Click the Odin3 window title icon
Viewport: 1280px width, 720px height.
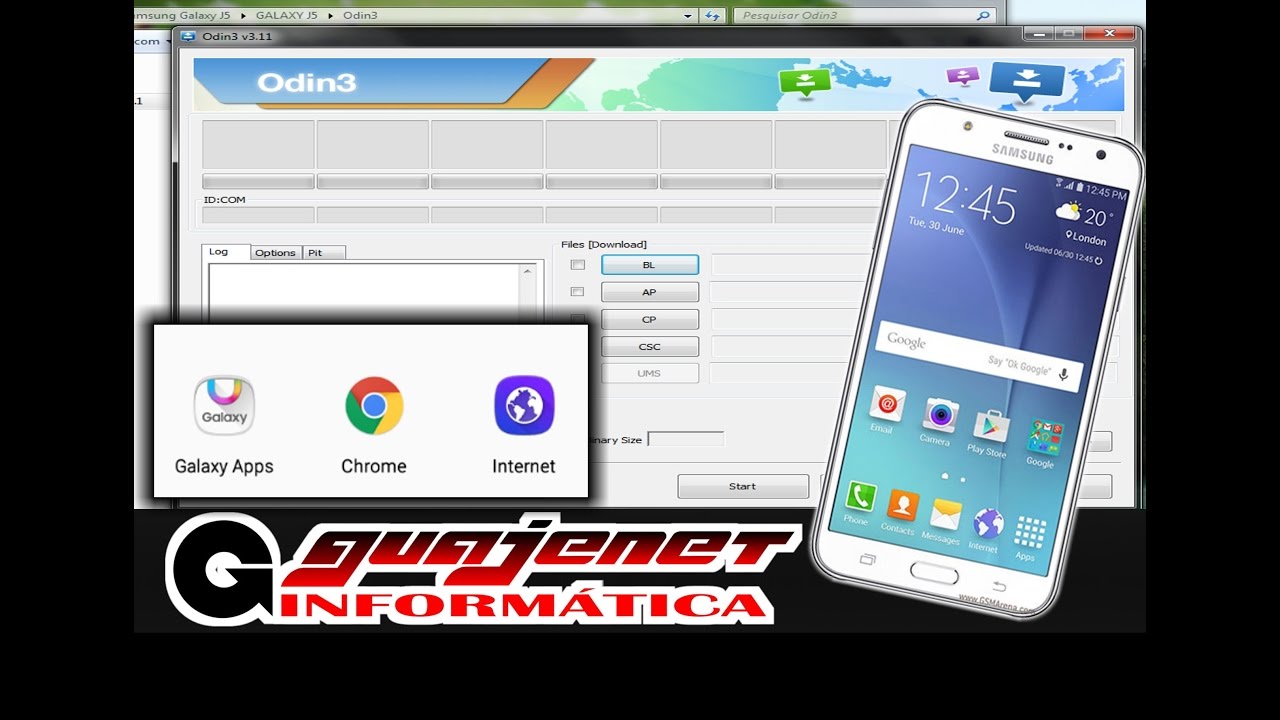coord(189,36)
